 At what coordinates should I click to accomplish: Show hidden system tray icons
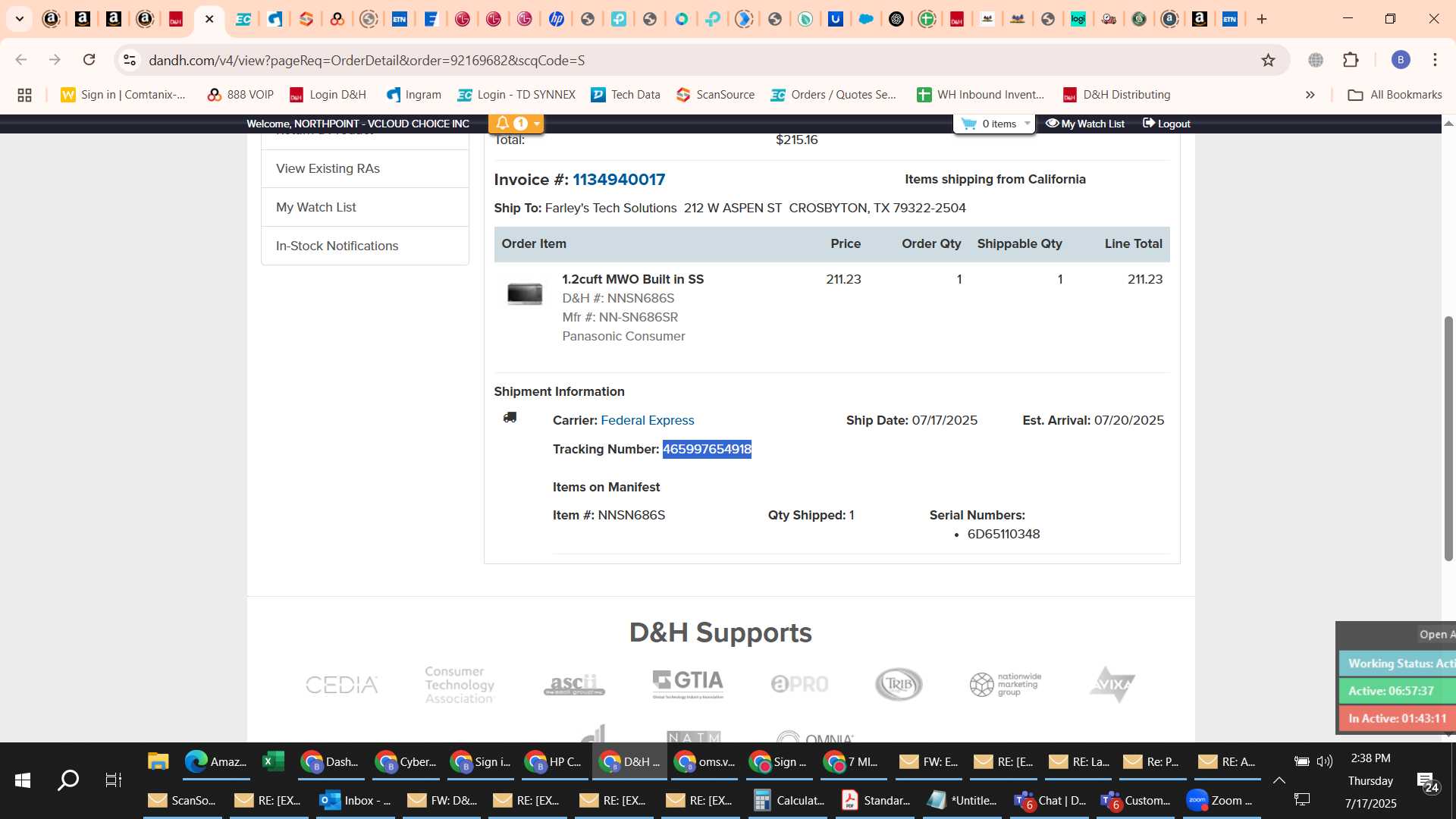1279,780
